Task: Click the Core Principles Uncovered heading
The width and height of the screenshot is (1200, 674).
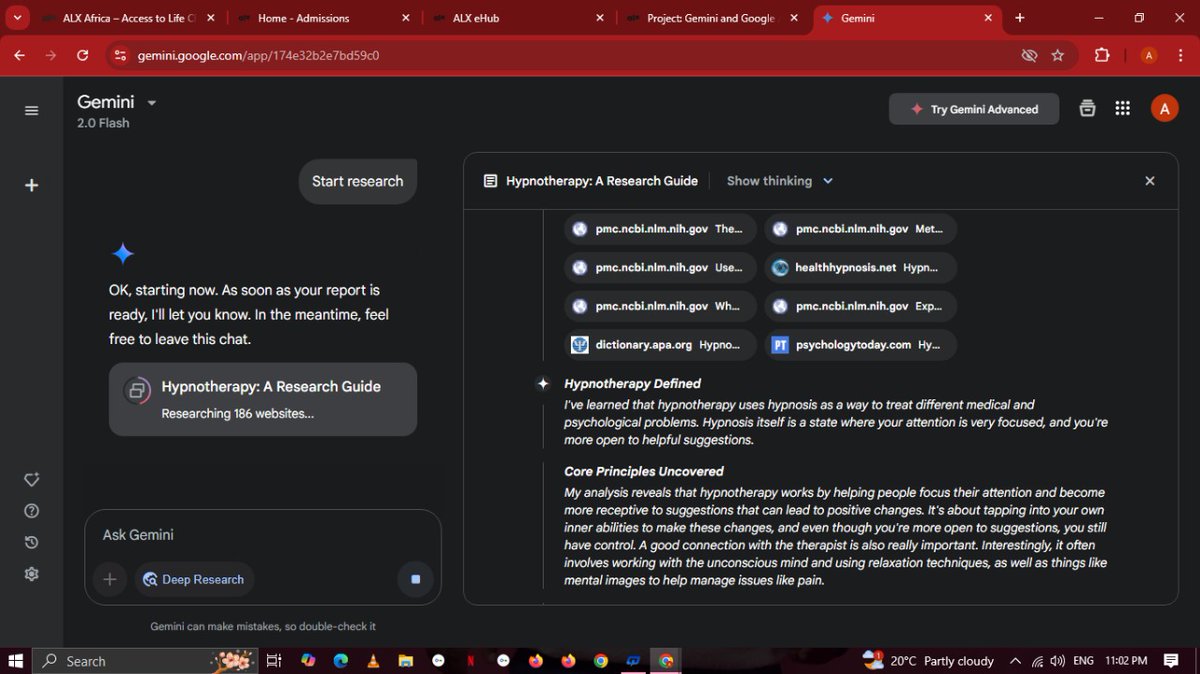Action: click(644, 471)
